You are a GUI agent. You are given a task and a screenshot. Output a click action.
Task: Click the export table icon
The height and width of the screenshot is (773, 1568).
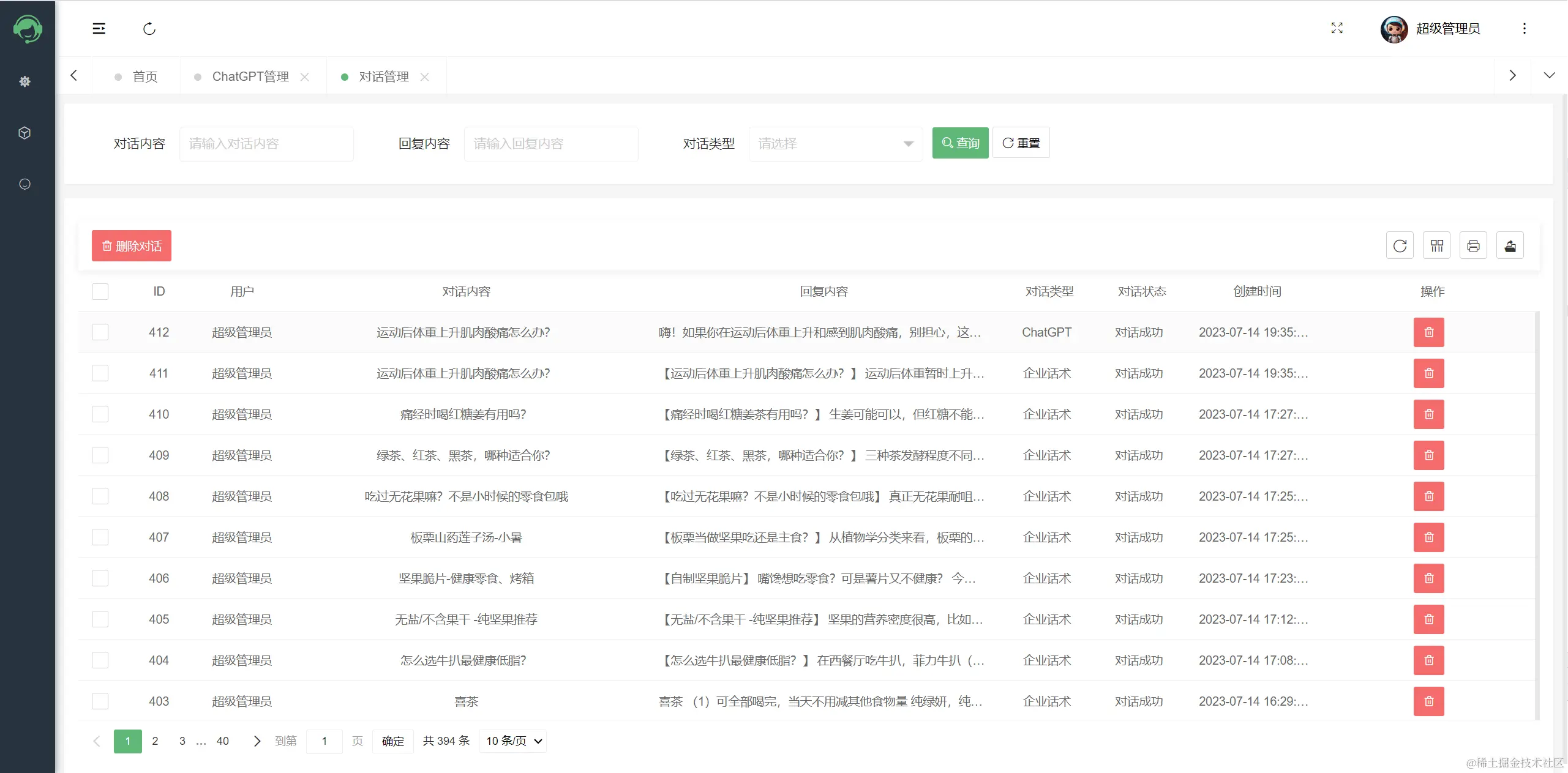click(x=1510, y=246)
